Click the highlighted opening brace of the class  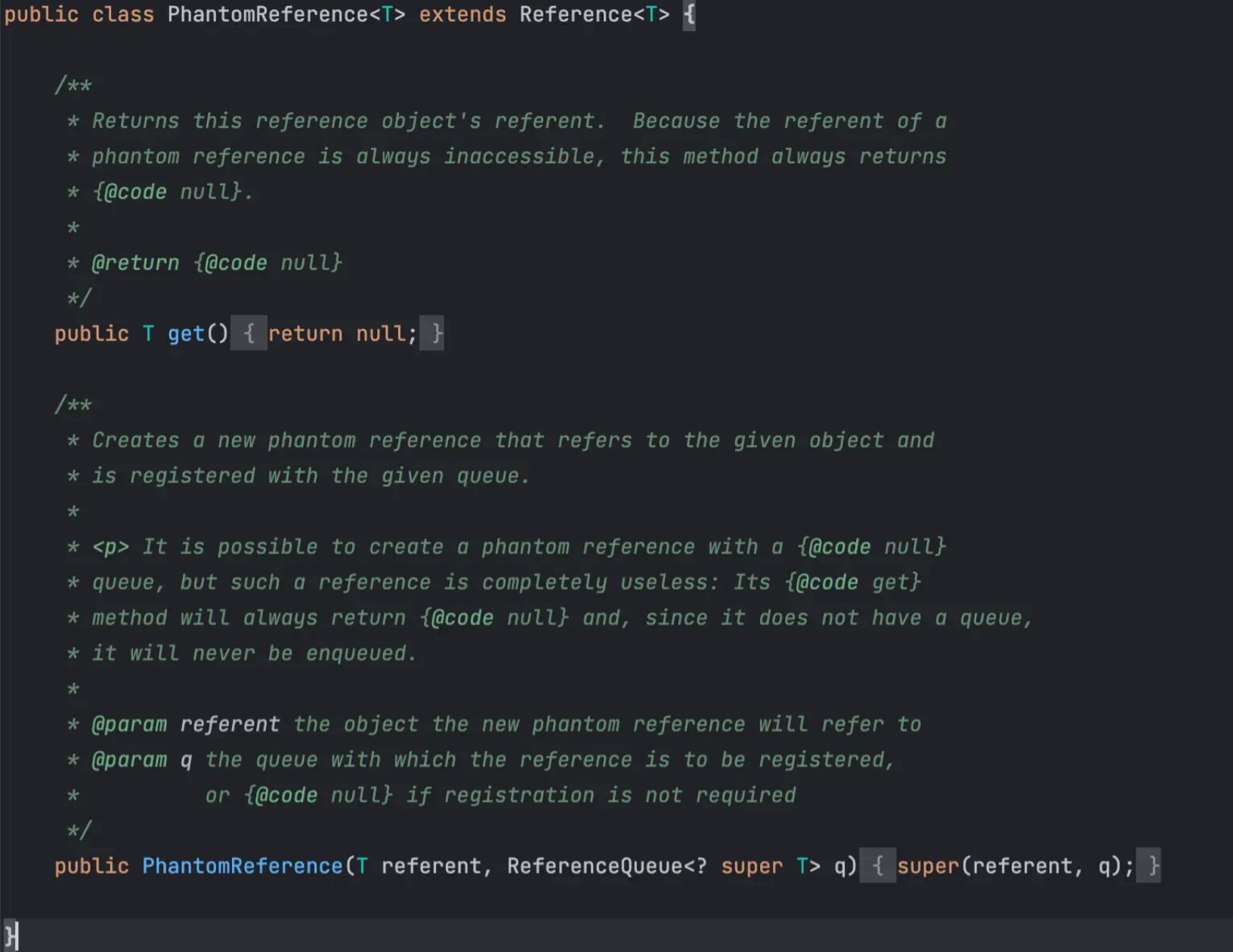pyautogui.click(x=689, y=14)
